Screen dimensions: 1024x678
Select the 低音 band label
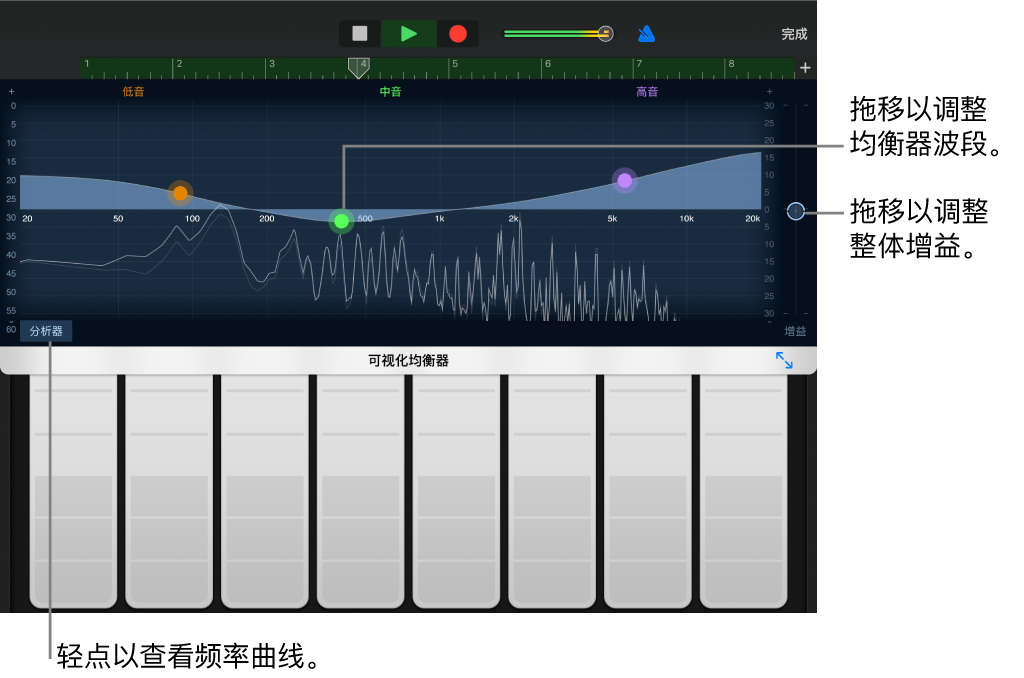tap(133, 91)
